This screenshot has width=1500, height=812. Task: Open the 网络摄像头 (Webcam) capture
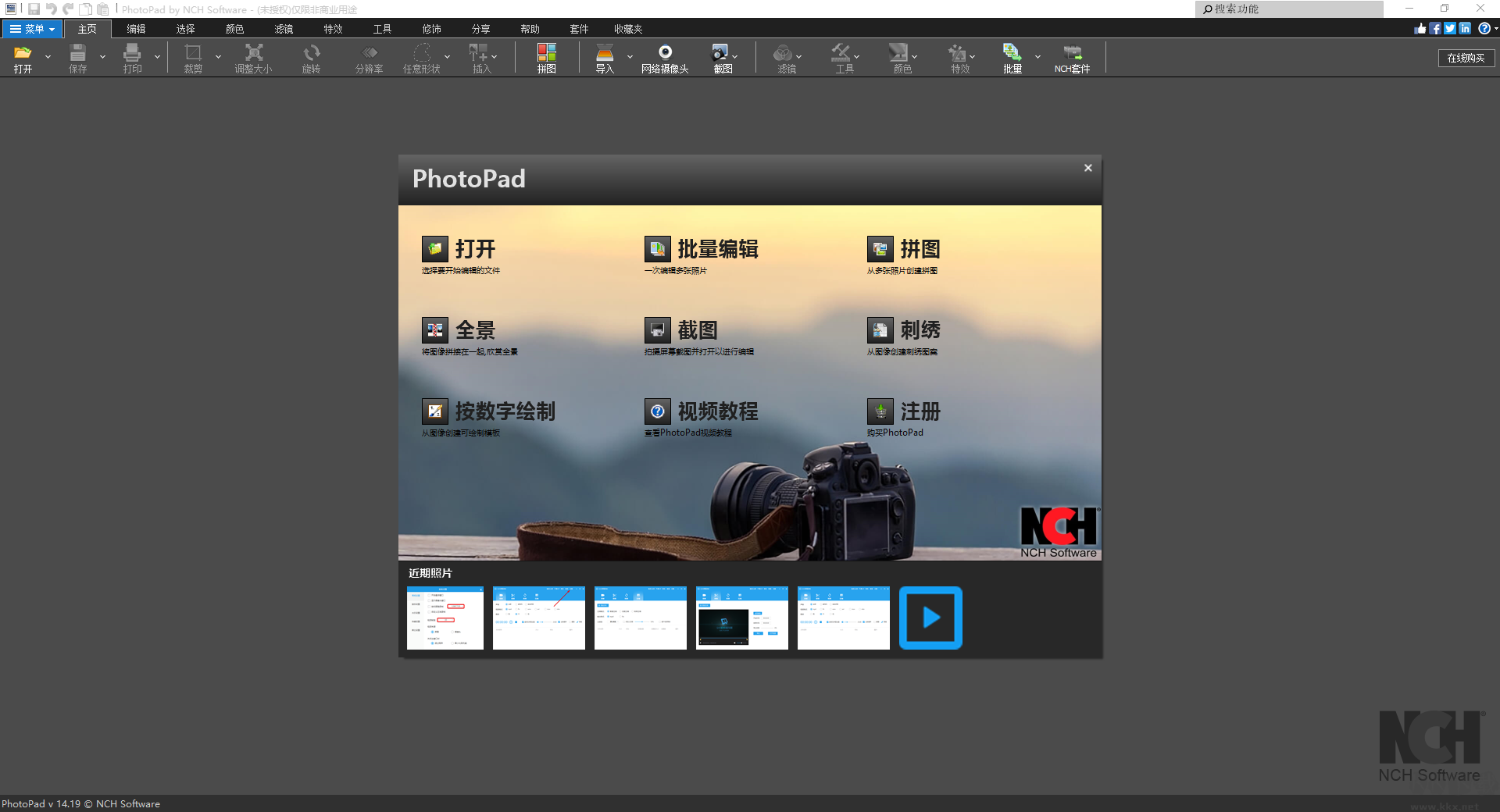tap(665, 58)
